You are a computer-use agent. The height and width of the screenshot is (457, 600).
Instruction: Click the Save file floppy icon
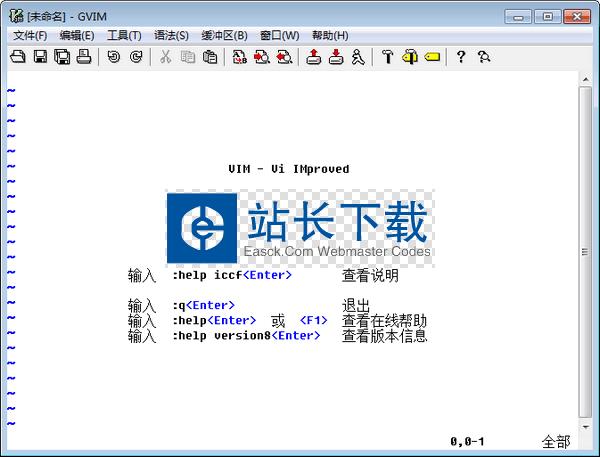[40, 57]
